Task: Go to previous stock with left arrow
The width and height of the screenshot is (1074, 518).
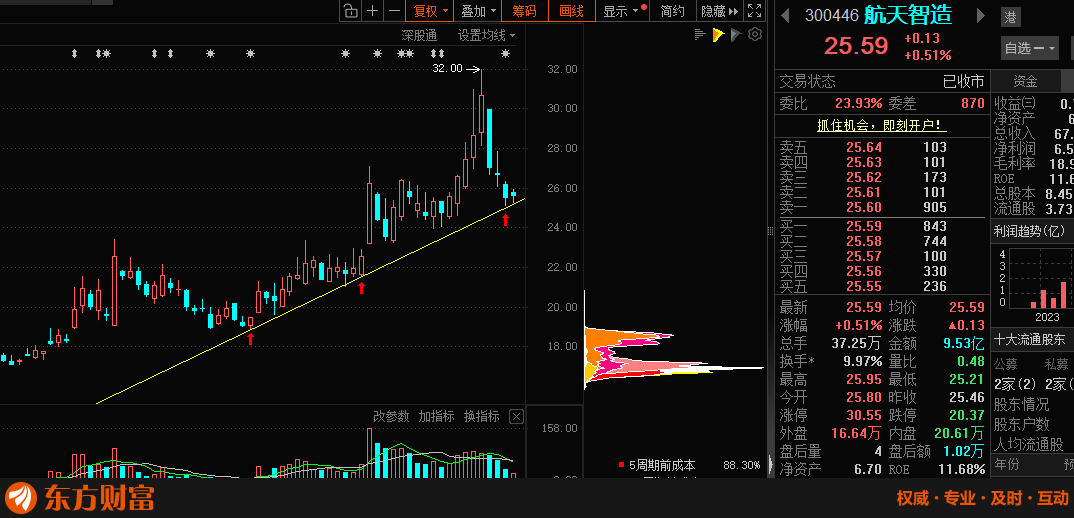Action: pyautogui.click(x=786, y=14)
